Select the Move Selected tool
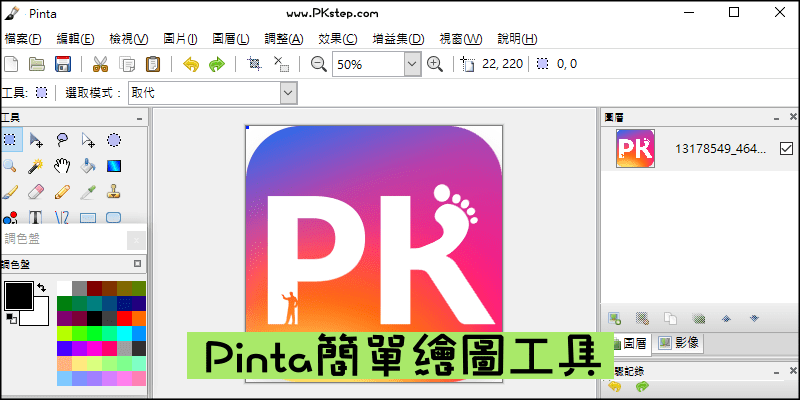 coord(36,139)
